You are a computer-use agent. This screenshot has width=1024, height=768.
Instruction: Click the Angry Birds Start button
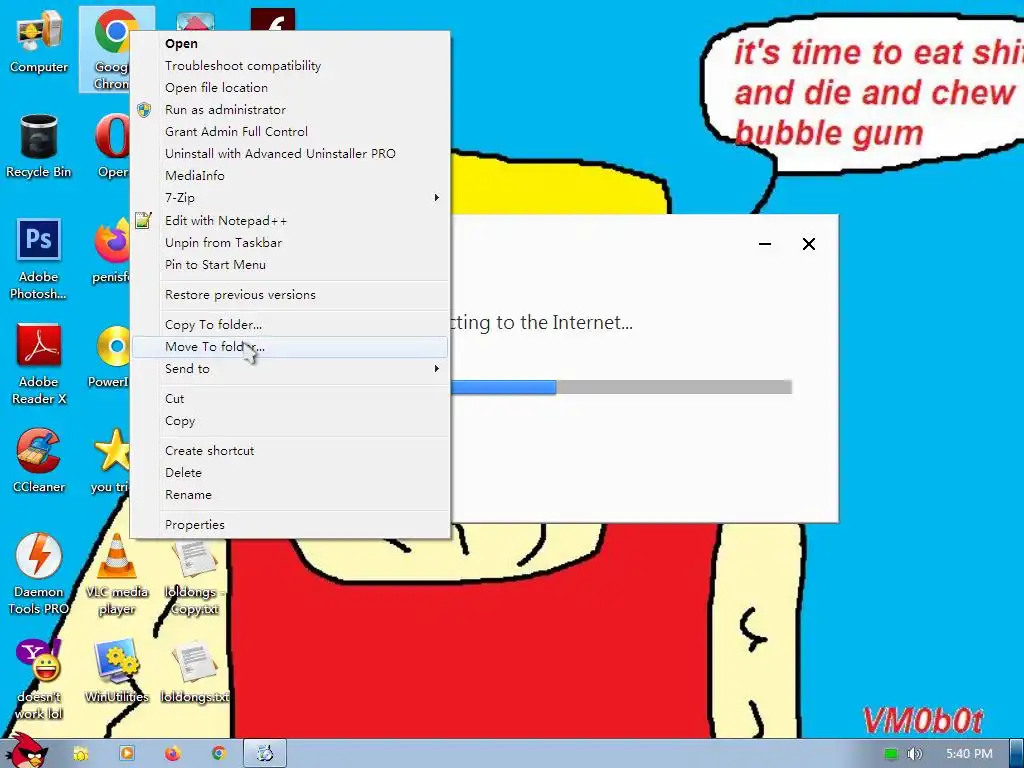pyautogui.click(x=25, y=751)
